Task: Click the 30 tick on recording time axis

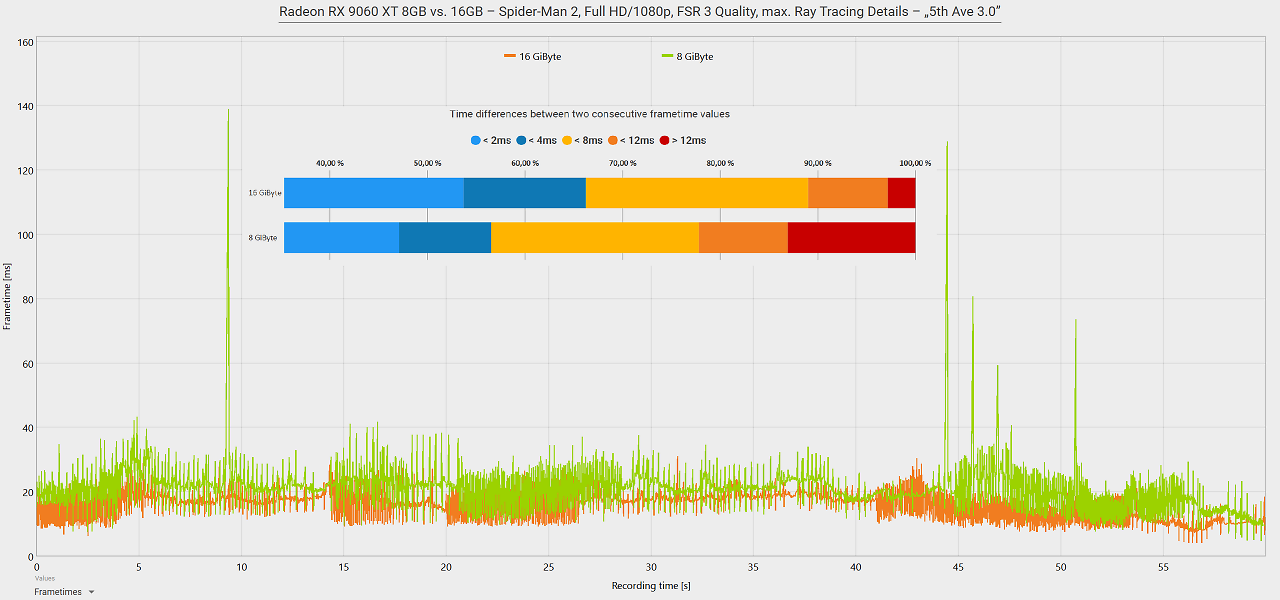Action: coord(651,567)
